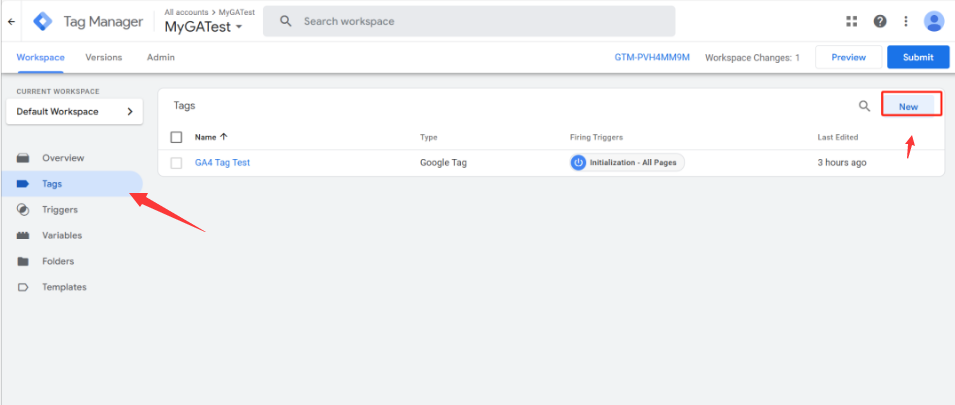Image resolution: width=955 pixels, height=405 pixels.
Task: Open the Default Workspace selector
Action: click(74, 112)
